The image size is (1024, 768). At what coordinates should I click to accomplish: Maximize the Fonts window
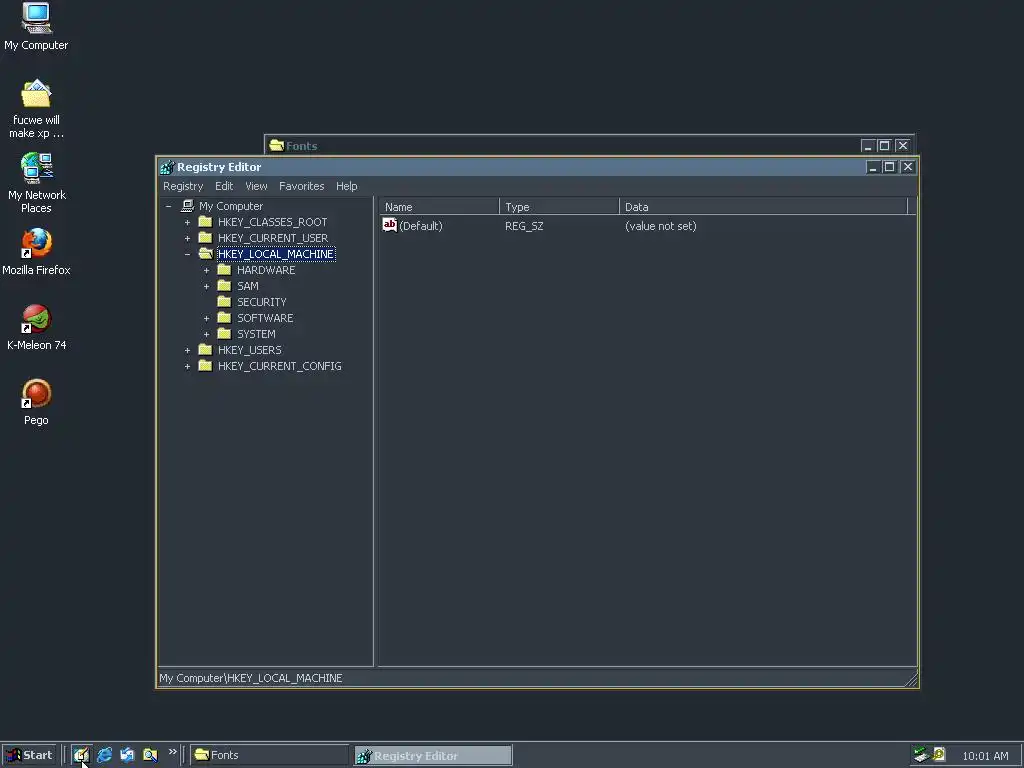click(x=884, y=146)
